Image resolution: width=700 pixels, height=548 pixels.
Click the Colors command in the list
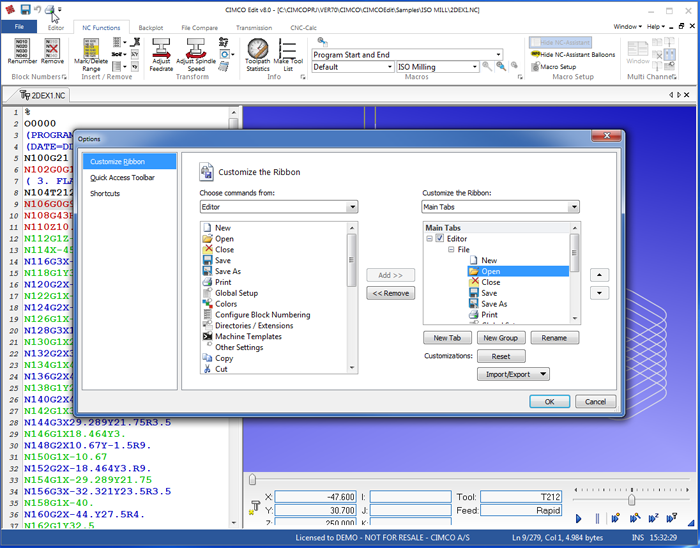click(226, 304)
